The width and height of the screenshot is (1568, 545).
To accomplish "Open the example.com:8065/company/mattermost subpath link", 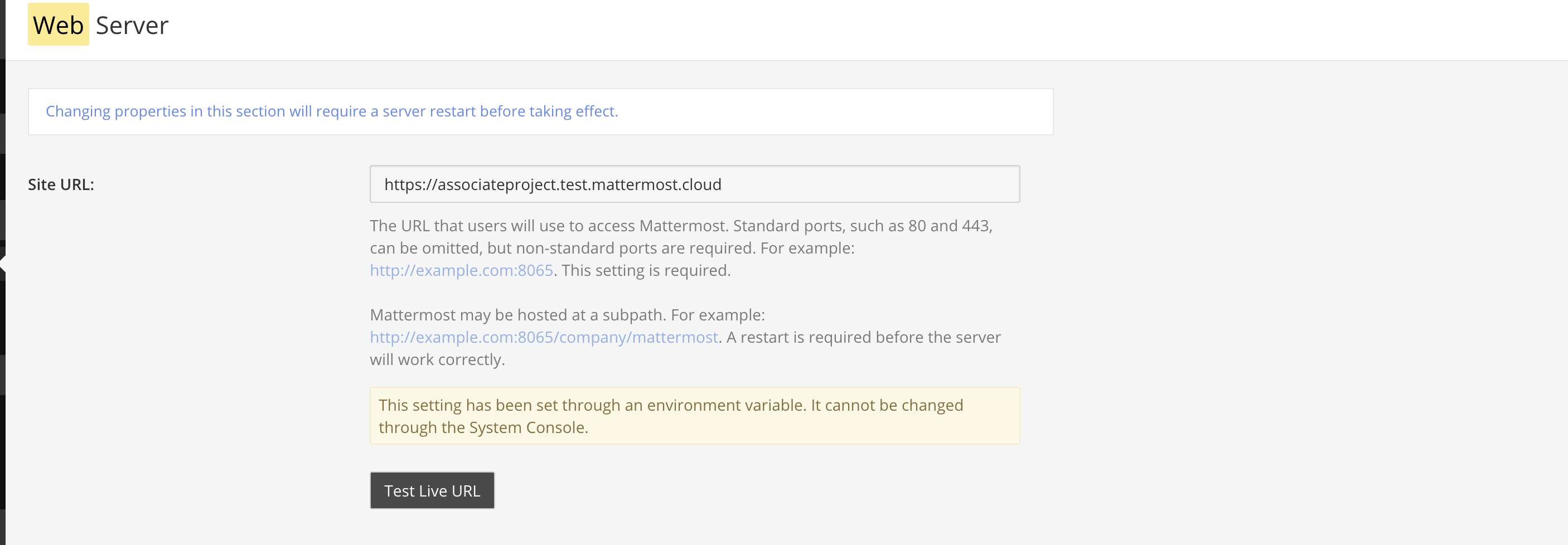I will tap(544, 337).
